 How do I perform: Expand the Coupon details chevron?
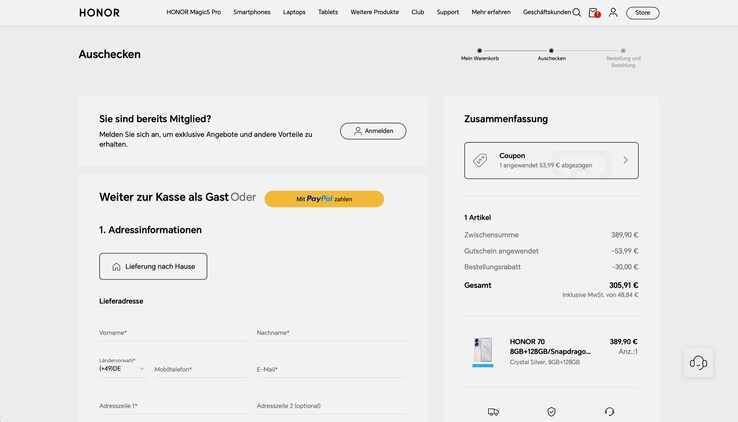click(x=625, y=160)
